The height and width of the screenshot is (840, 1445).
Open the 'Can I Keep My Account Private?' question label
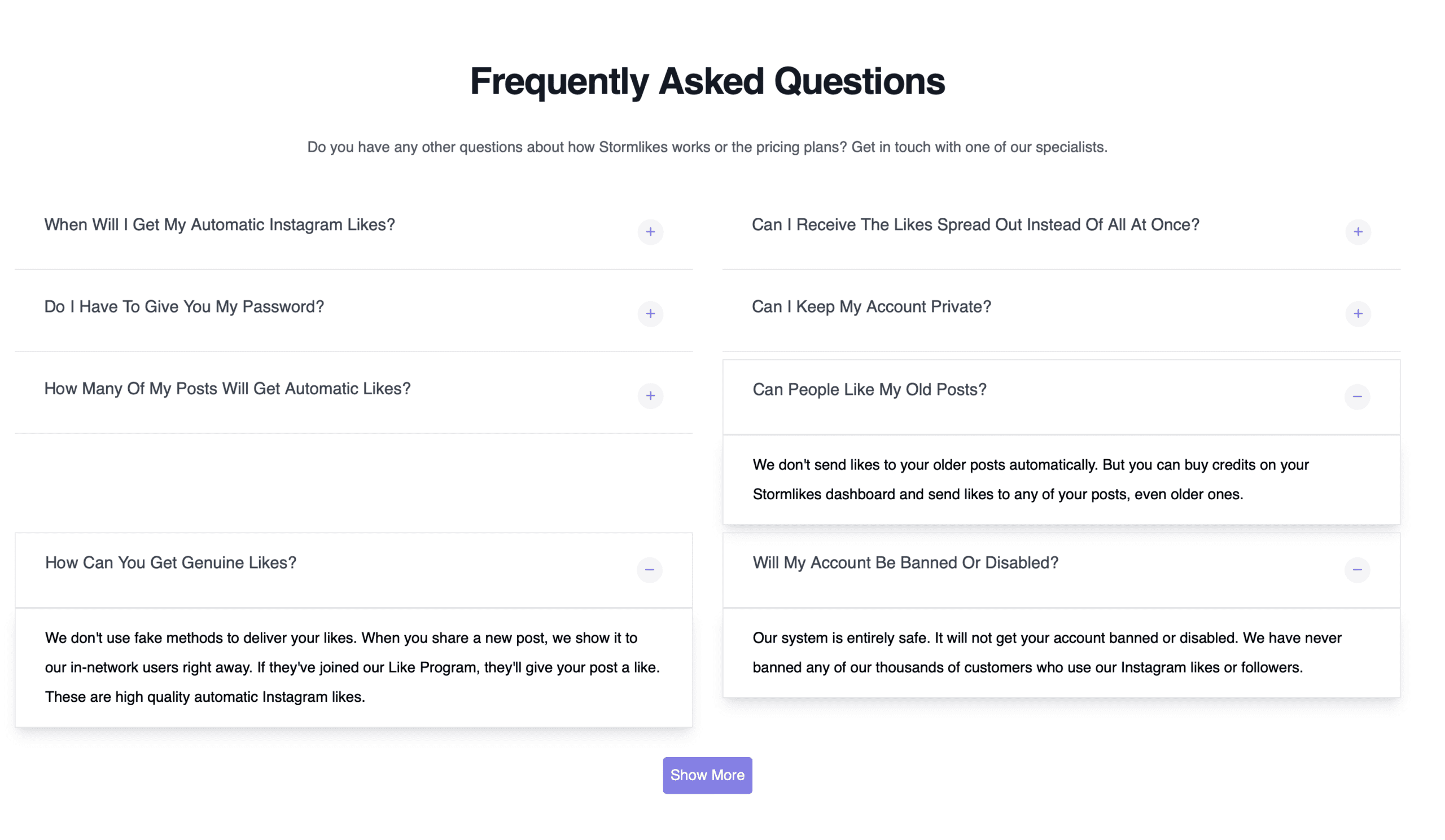(871, 306)
